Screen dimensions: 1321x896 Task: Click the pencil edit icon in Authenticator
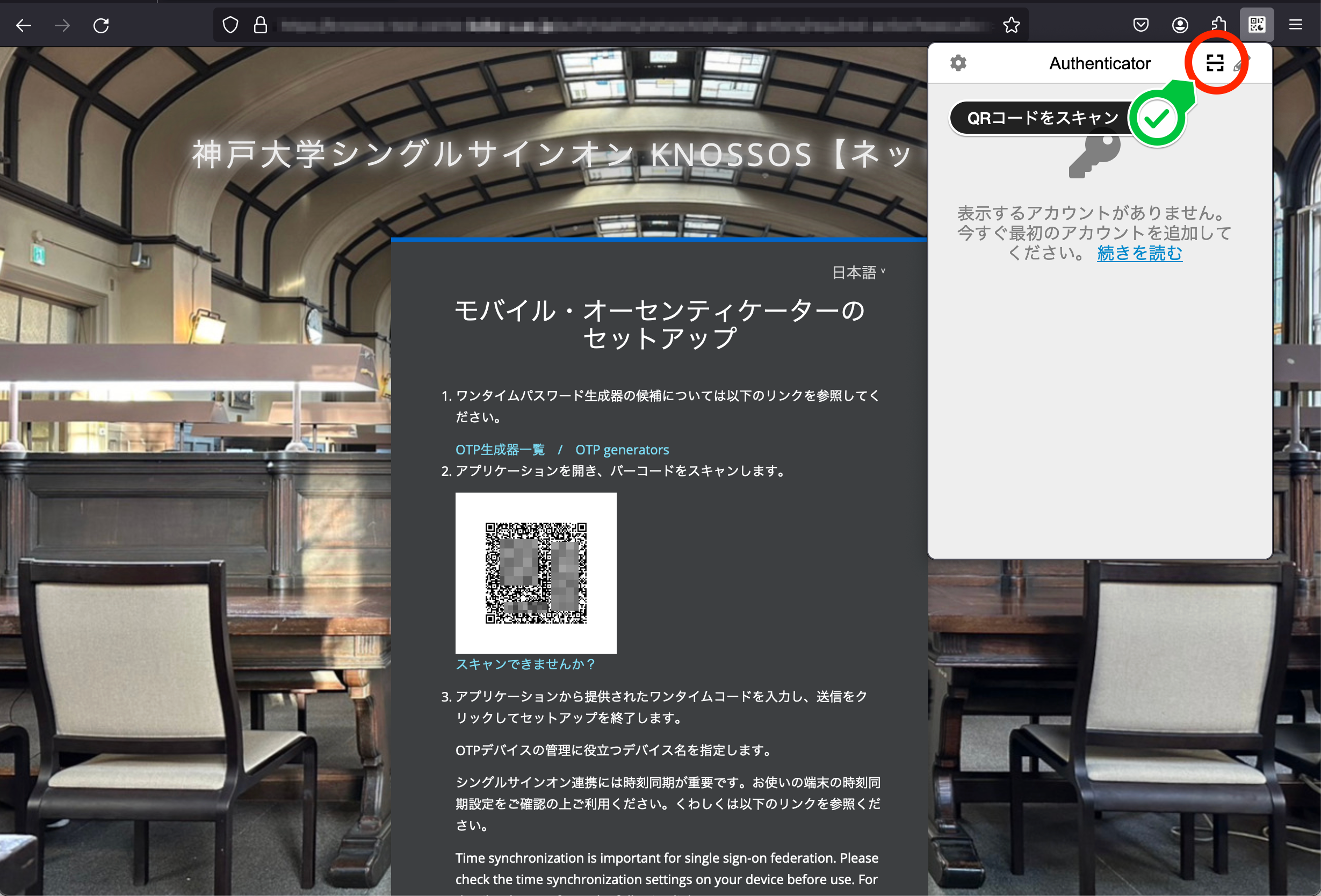point(1241,64)
